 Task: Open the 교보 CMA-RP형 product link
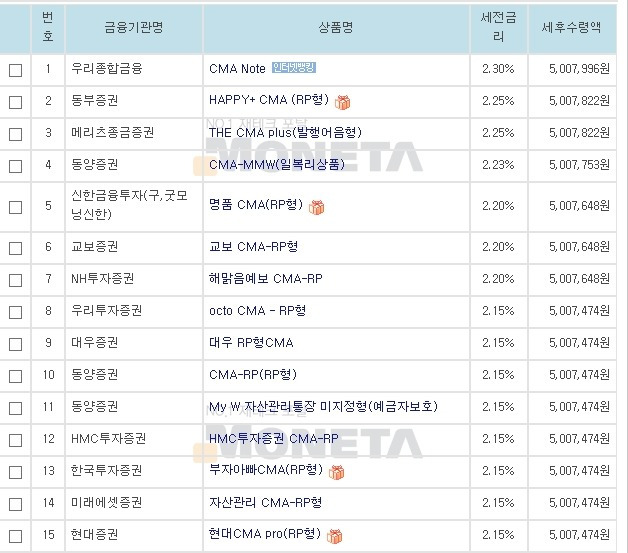[x=254, y=246]
